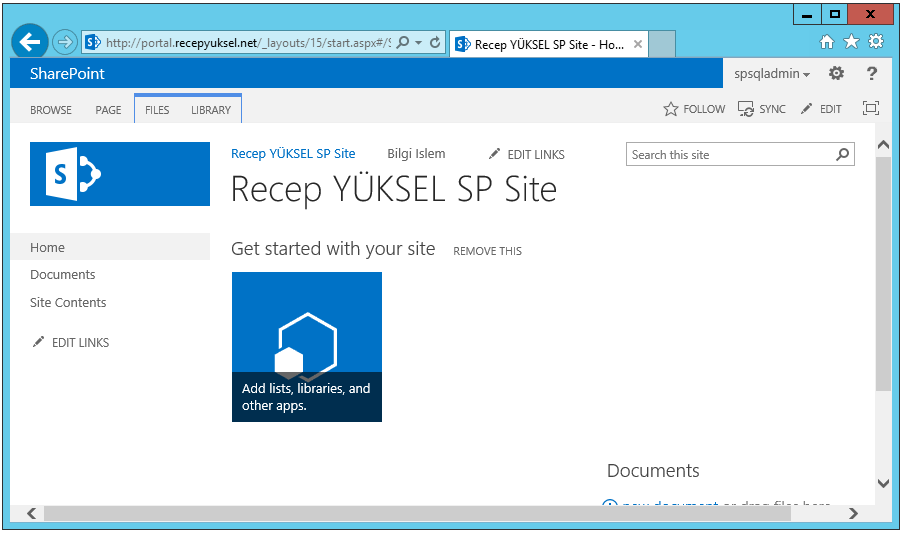
Task: Open Documents in the left navigation
Action: click(x=63, y=275)
